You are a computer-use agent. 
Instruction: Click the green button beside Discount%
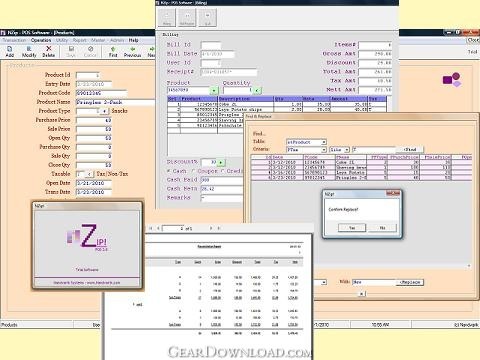point(221,162)
